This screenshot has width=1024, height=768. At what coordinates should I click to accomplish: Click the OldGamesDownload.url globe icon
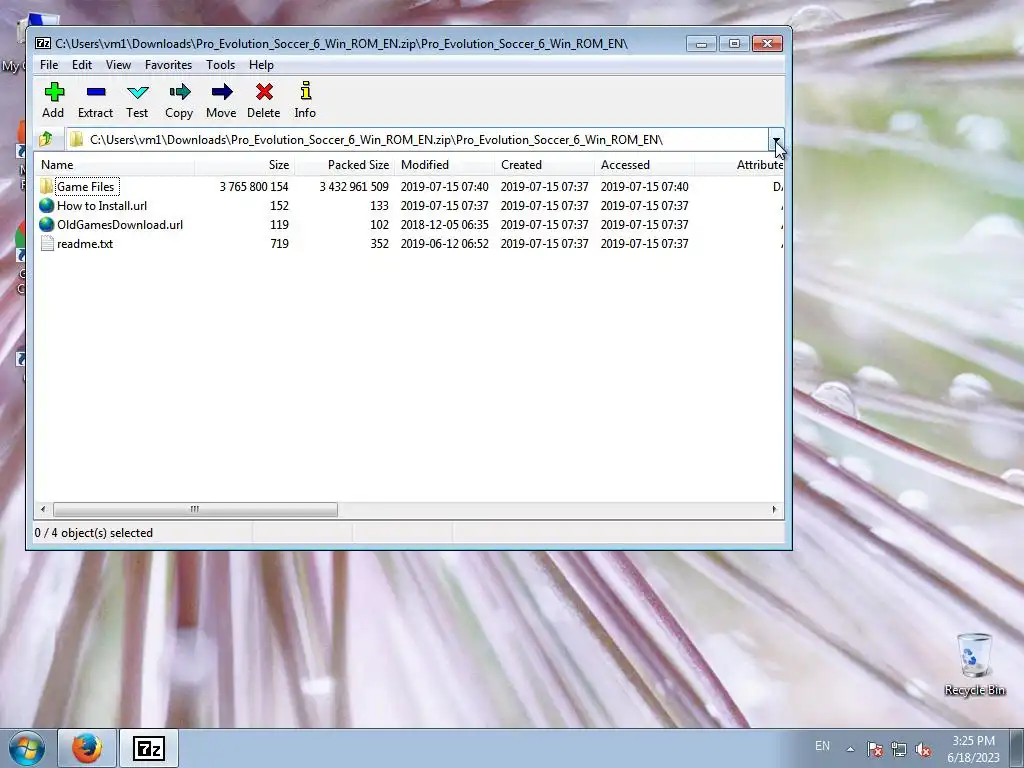pos(46,225)
